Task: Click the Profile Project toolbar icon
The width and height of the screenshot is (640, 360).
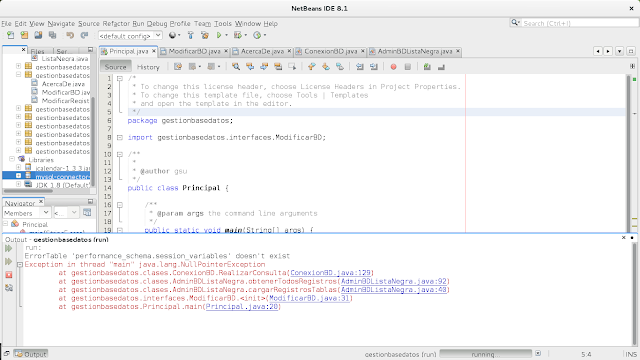Action: tap(257, 35)
